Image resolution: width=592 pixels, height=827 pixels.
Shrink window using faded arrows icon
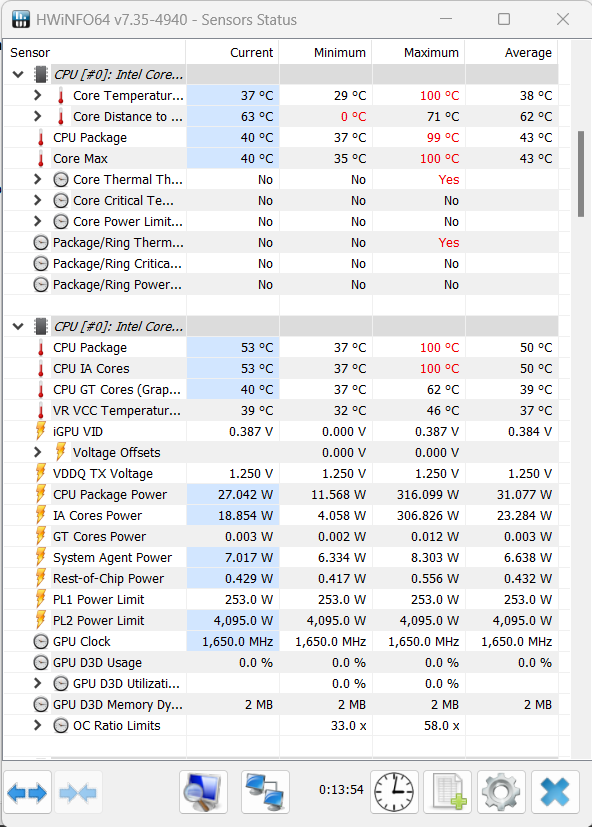[x=78, y=791]
